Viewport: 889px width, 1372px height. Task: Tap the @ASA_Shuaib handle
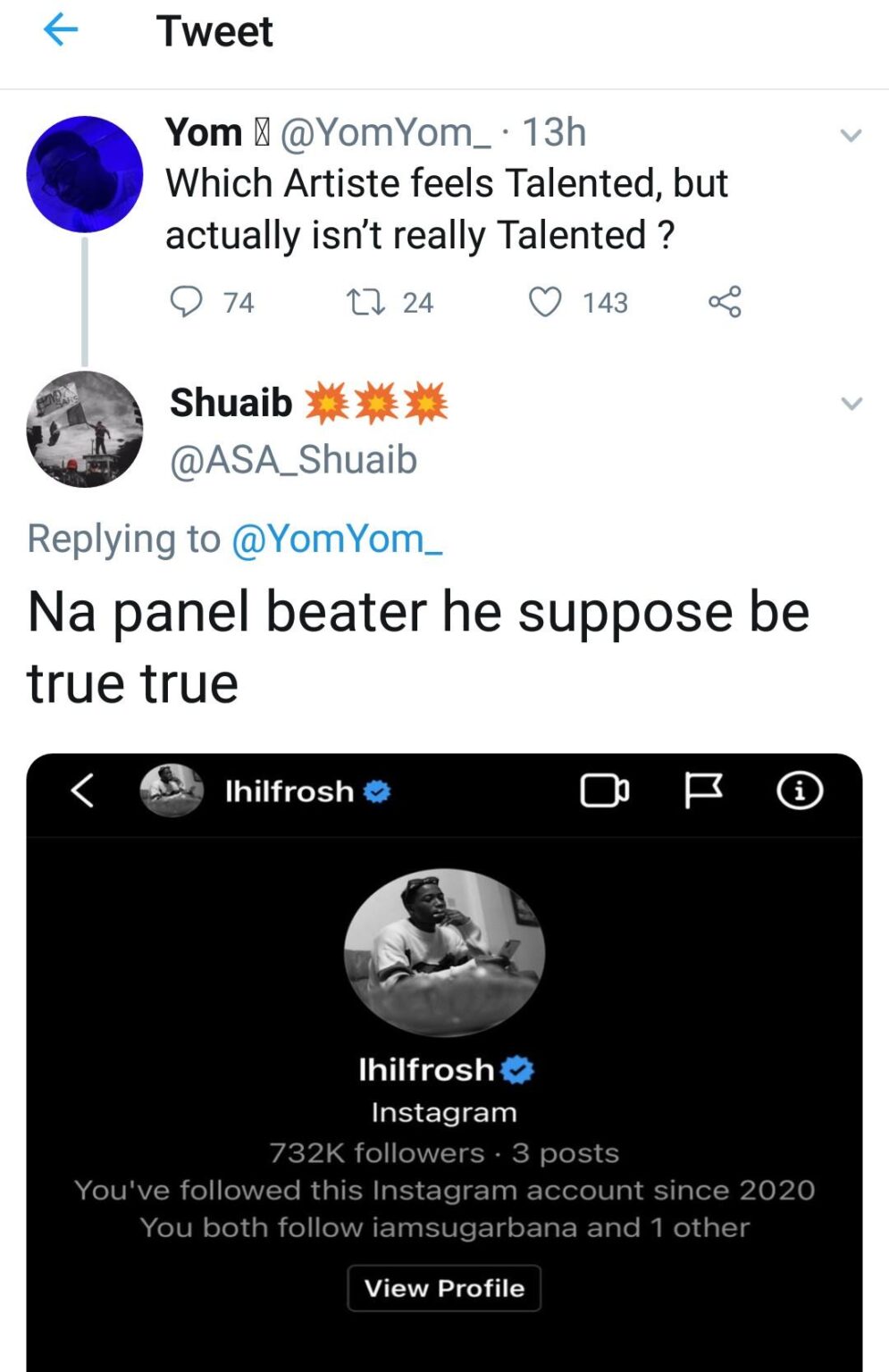(293, 460)
